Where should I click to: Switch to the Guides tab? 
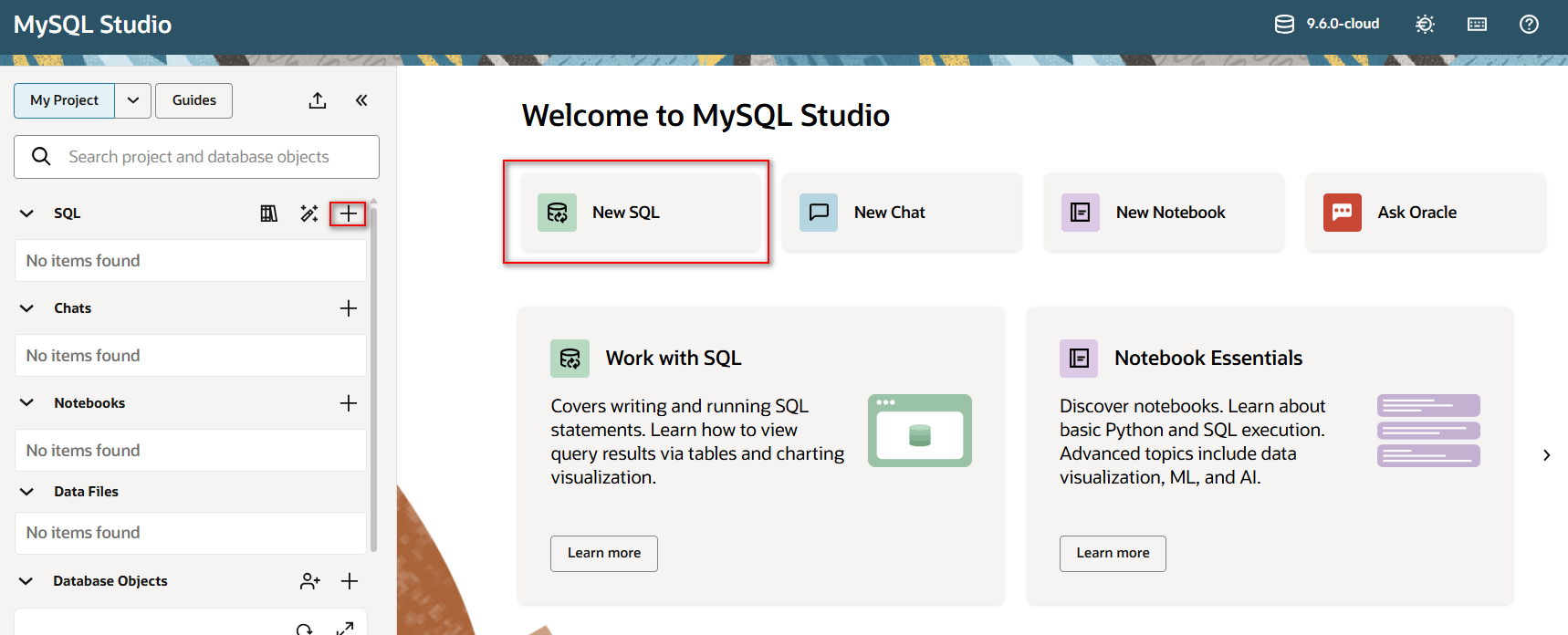[193, 100]
